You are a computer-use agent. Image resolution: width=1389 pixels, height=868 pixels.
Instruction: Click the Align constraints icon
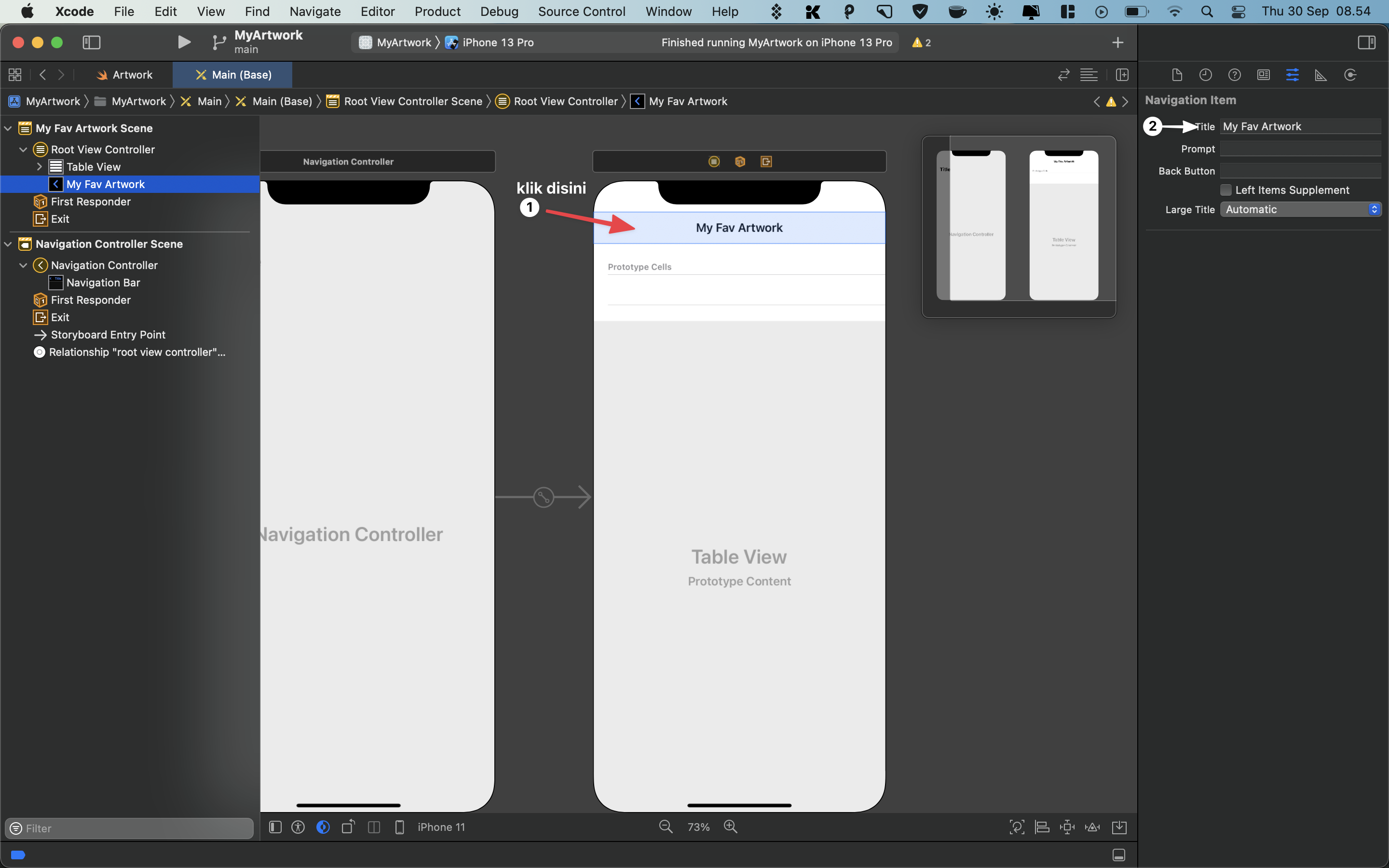pyautogui.click(x=1042, y=827)
